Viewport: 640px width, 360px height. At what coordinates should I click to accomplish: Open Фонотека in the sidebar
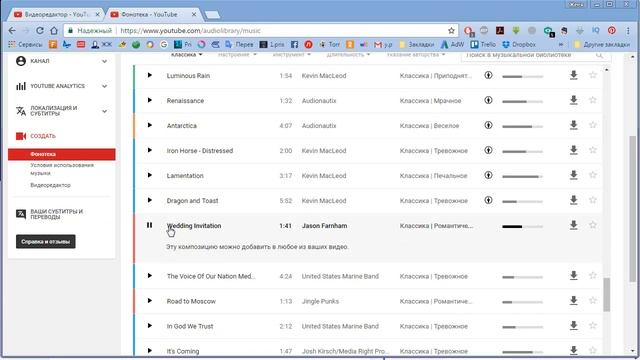tap(62, 154)
